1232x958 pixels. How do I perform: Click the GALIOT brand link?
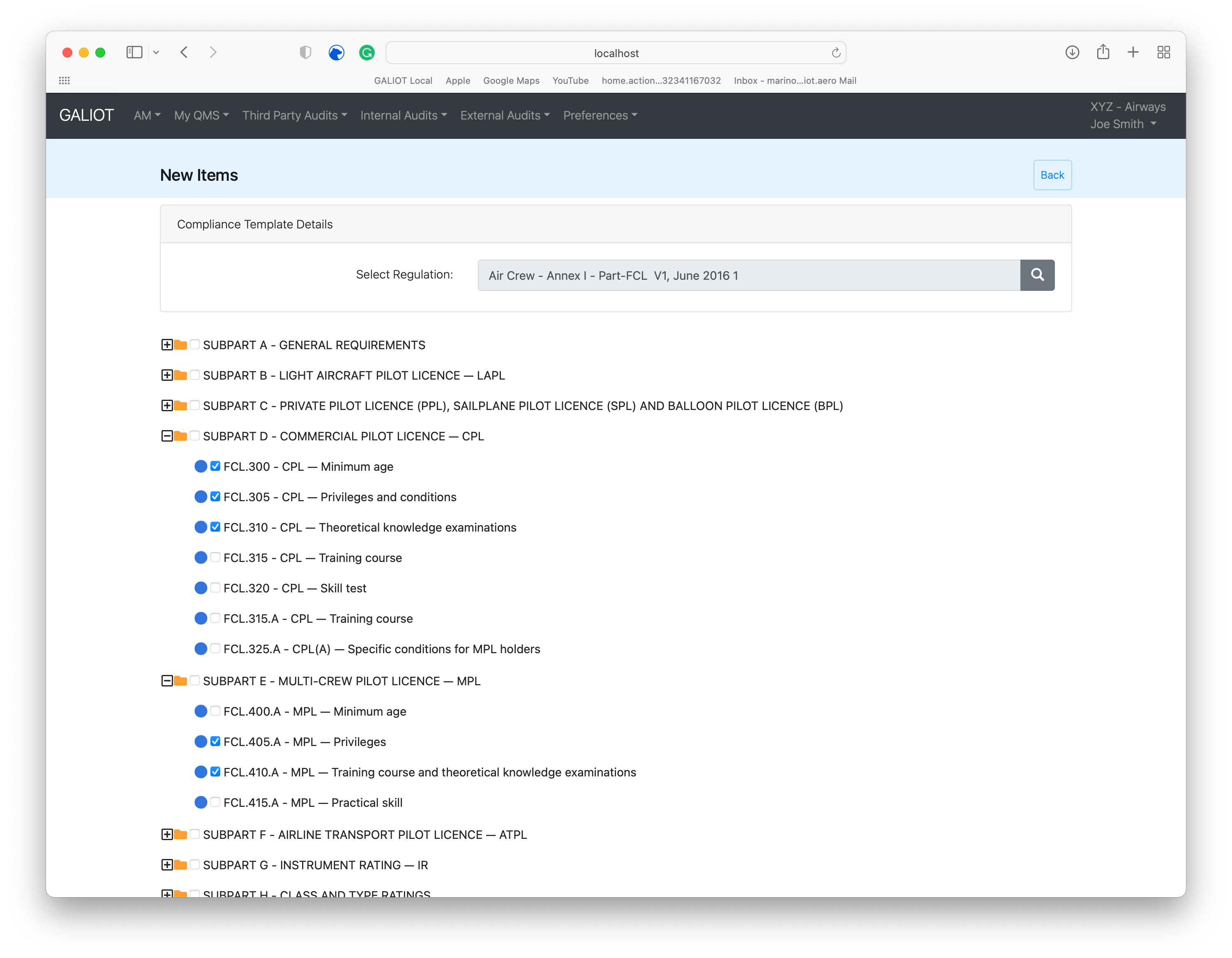(86, 115)
